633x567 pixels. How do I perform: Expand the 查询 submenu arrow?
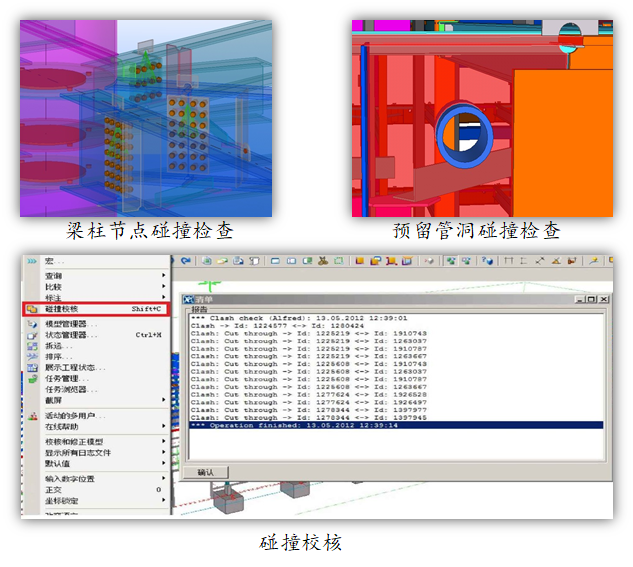pyautogui.click(x=163, y=275)
